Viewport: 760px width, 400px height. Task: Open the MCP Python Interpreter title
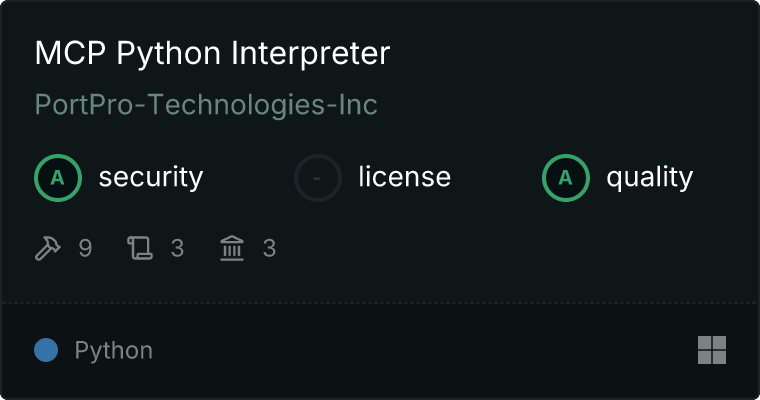pyautogui.click(x=212, y=54)
